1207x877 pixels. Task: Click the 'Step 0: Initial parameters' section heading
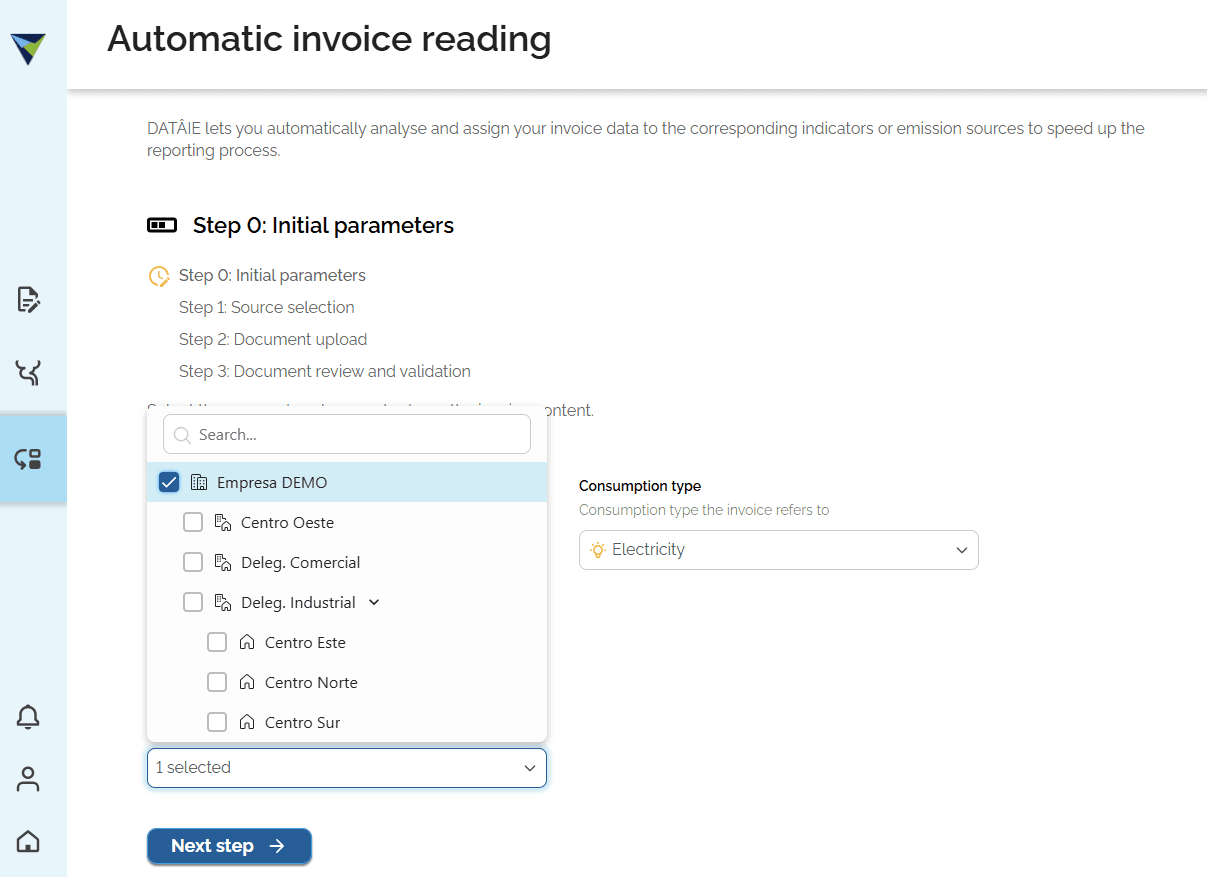point(323,225)
